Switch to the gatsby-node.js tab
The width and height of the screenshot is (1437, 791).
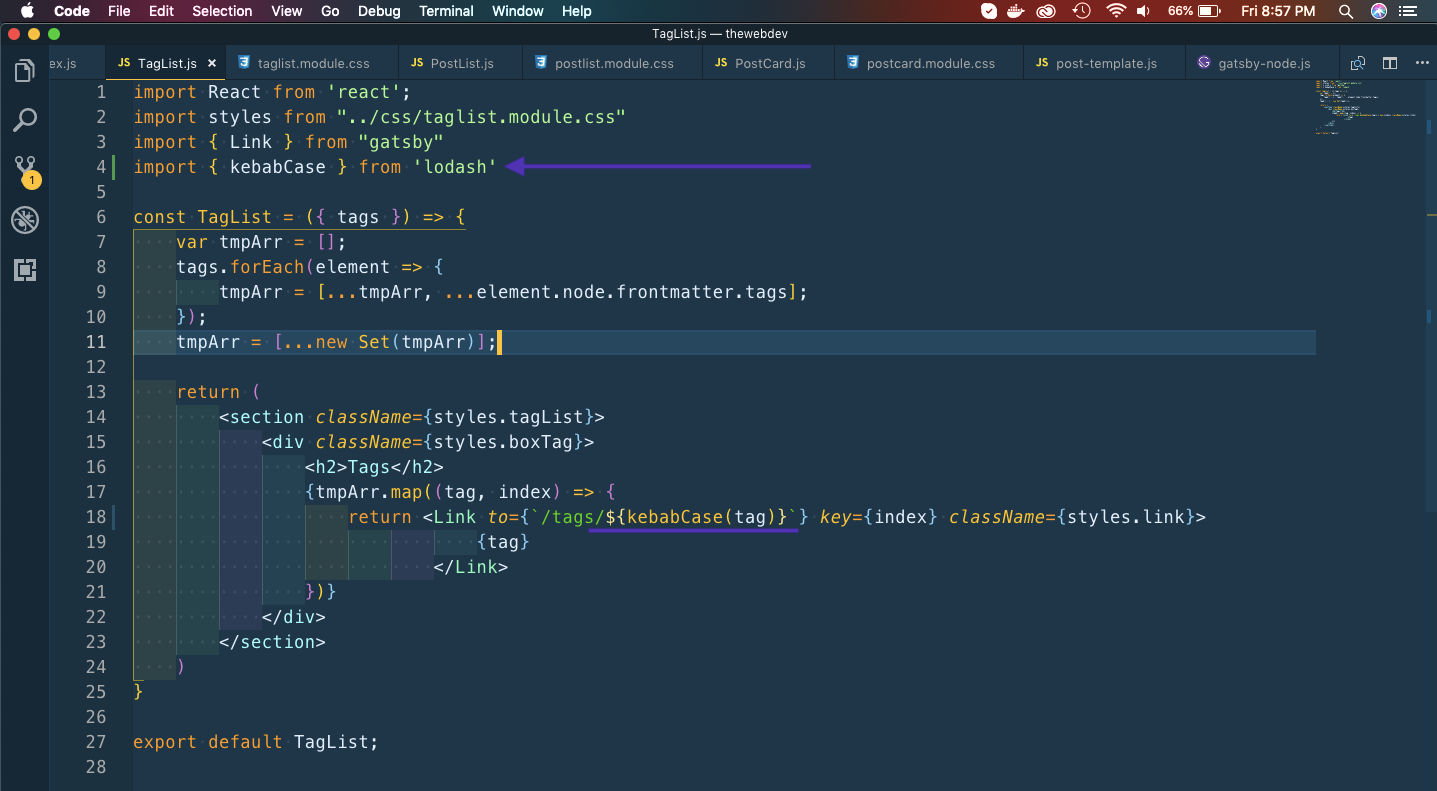[1262, 63]
